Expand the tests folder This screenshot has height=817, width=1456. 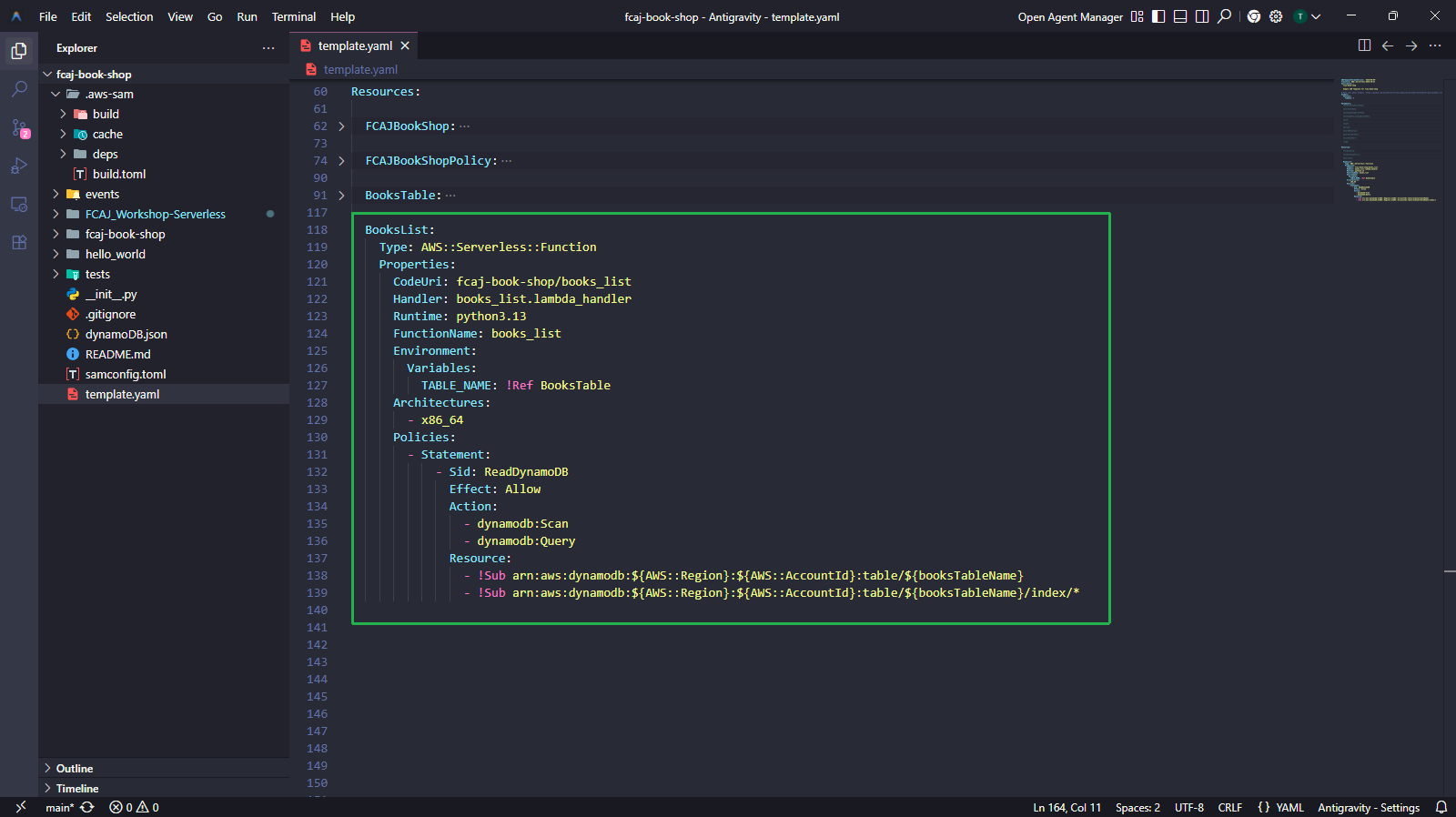55,275
